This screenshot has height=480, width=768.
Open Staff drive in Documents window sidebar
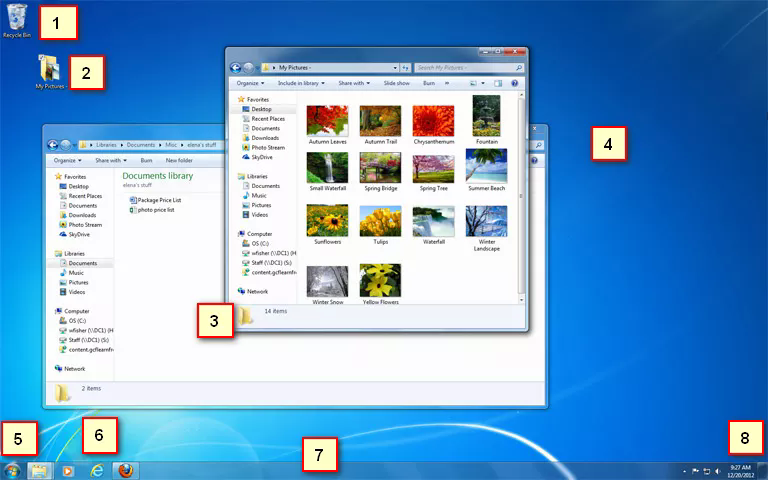[84, 340]
